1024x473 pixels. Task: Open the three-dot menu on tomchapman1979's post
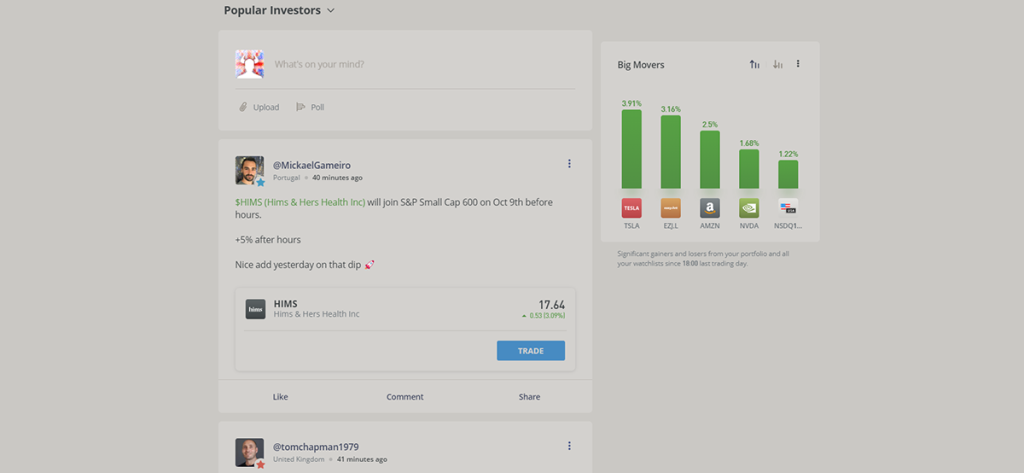569,446
